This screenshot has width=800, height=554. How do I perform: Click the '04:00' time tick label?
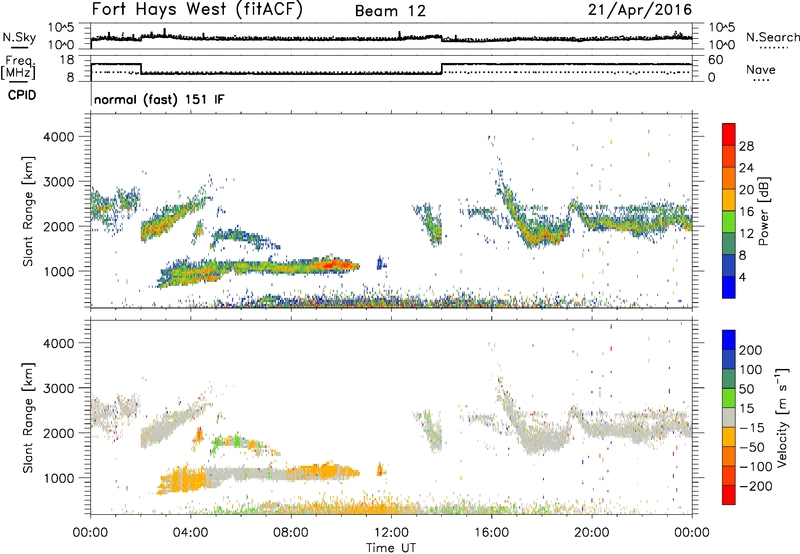(x=190, y=533)
